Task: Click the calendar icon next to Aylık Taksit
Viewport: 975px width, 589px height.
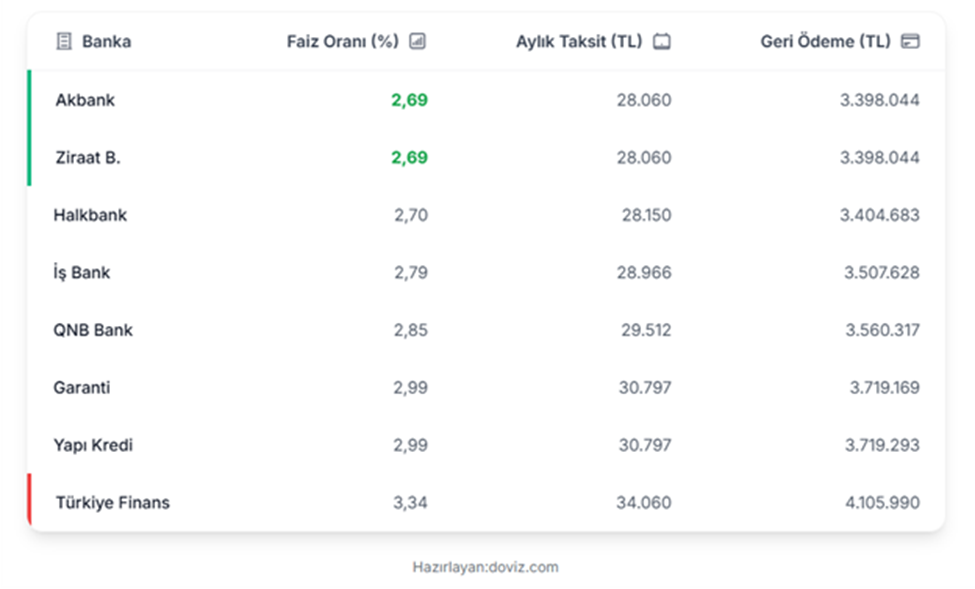Action: pos(662,41)
